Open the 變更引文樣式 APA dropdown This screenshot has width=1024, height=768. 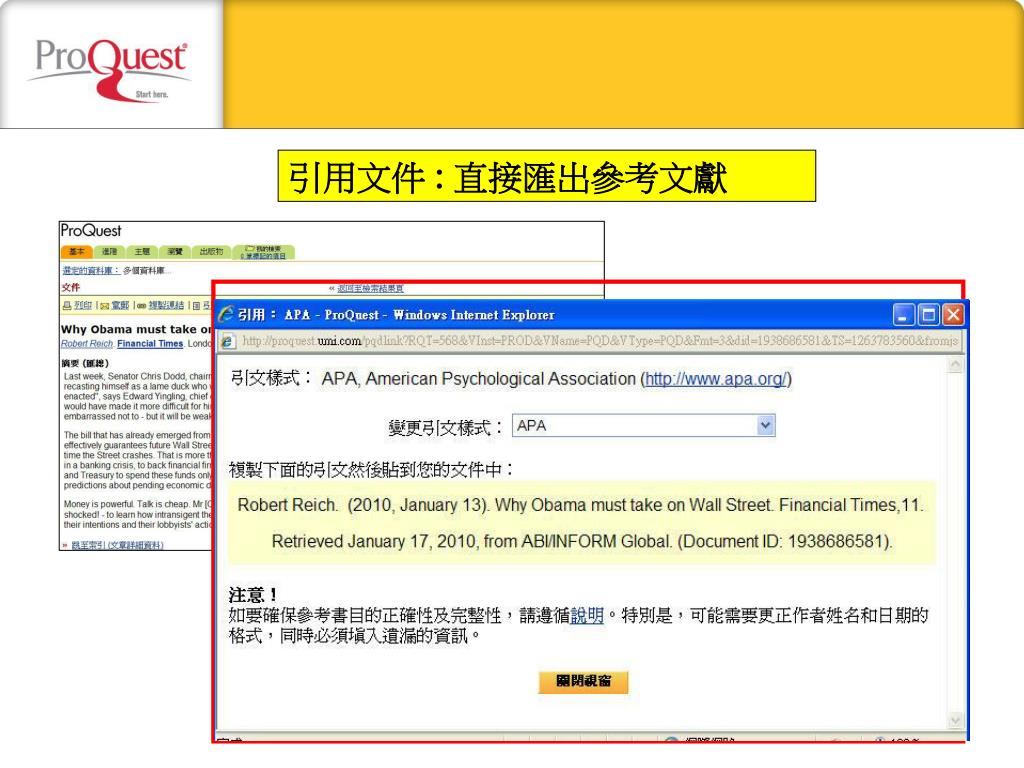click(643, 426)
